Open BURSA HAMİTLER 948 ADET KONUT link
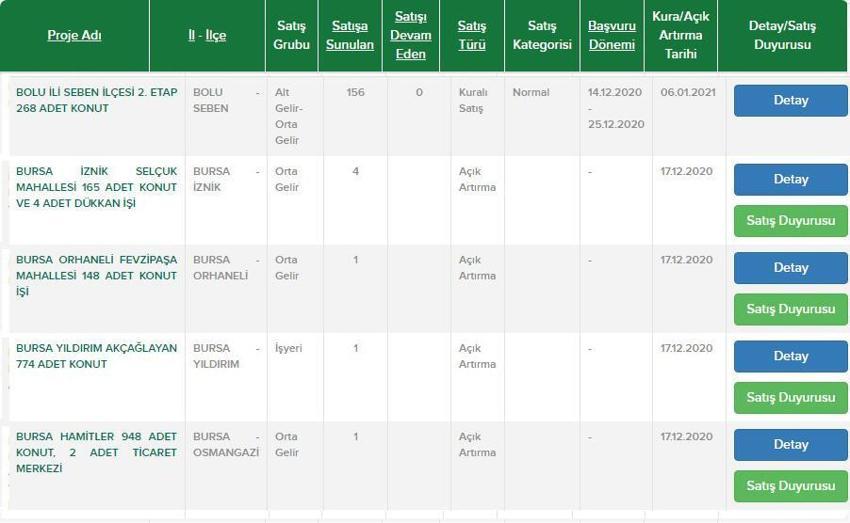850x523 pixels. (96, 452)
